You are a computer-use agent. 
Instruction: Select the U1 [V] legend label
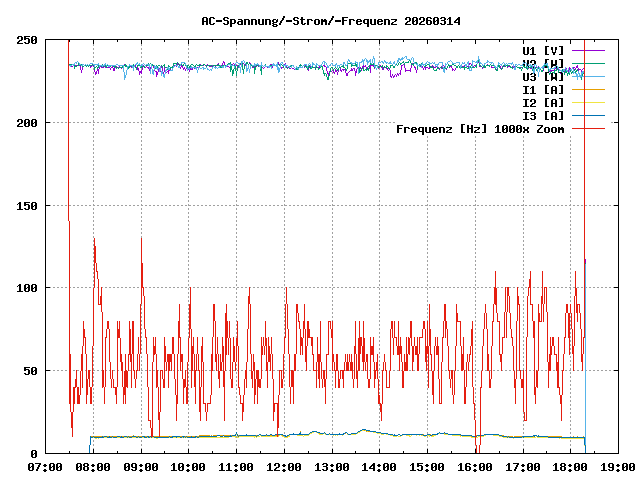tap(543, 50)
